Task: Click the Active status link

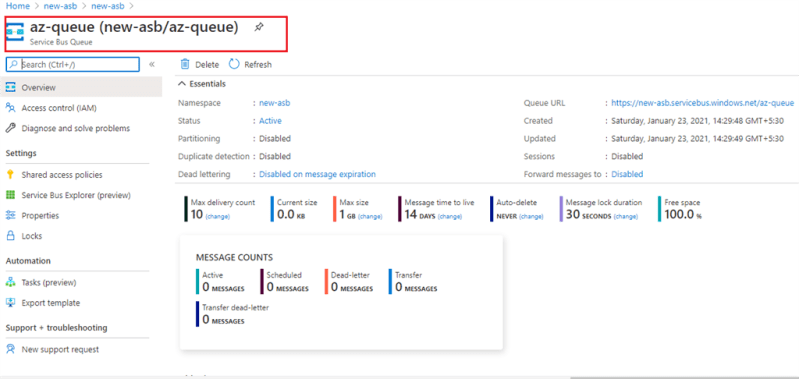Action: (270, 121)
